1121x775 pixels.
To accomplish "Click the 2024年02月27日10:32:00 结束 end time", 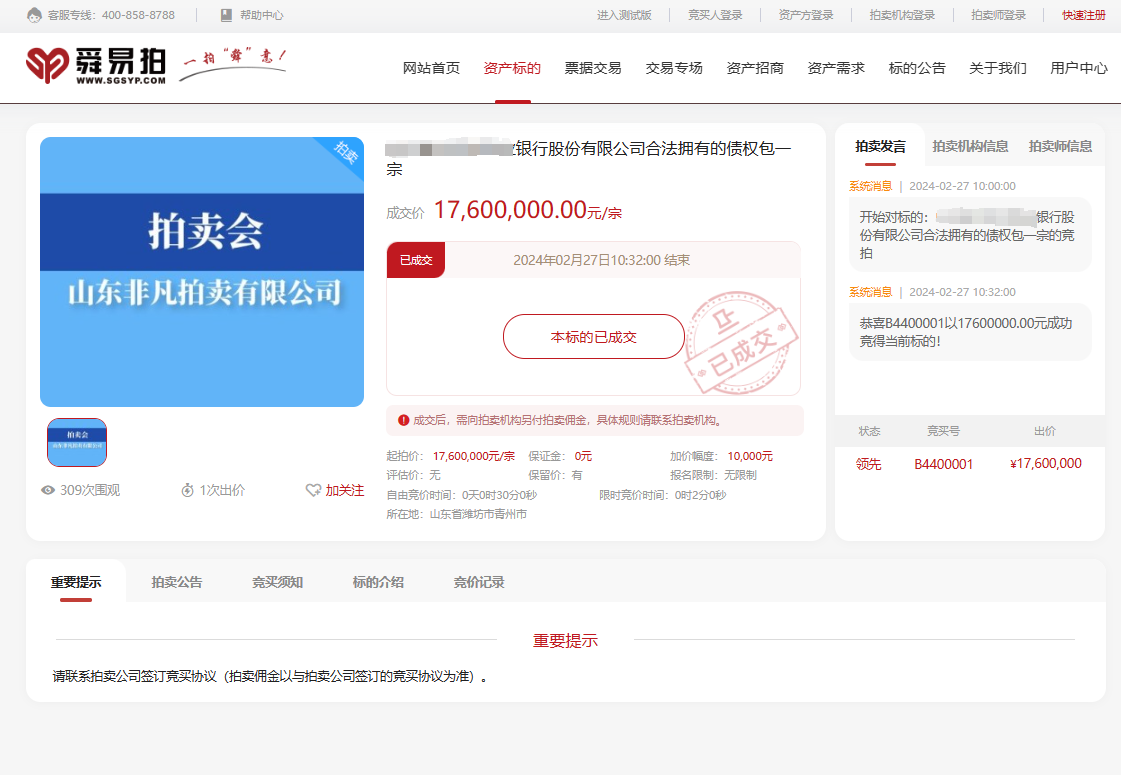I will (x=601, y=260).
